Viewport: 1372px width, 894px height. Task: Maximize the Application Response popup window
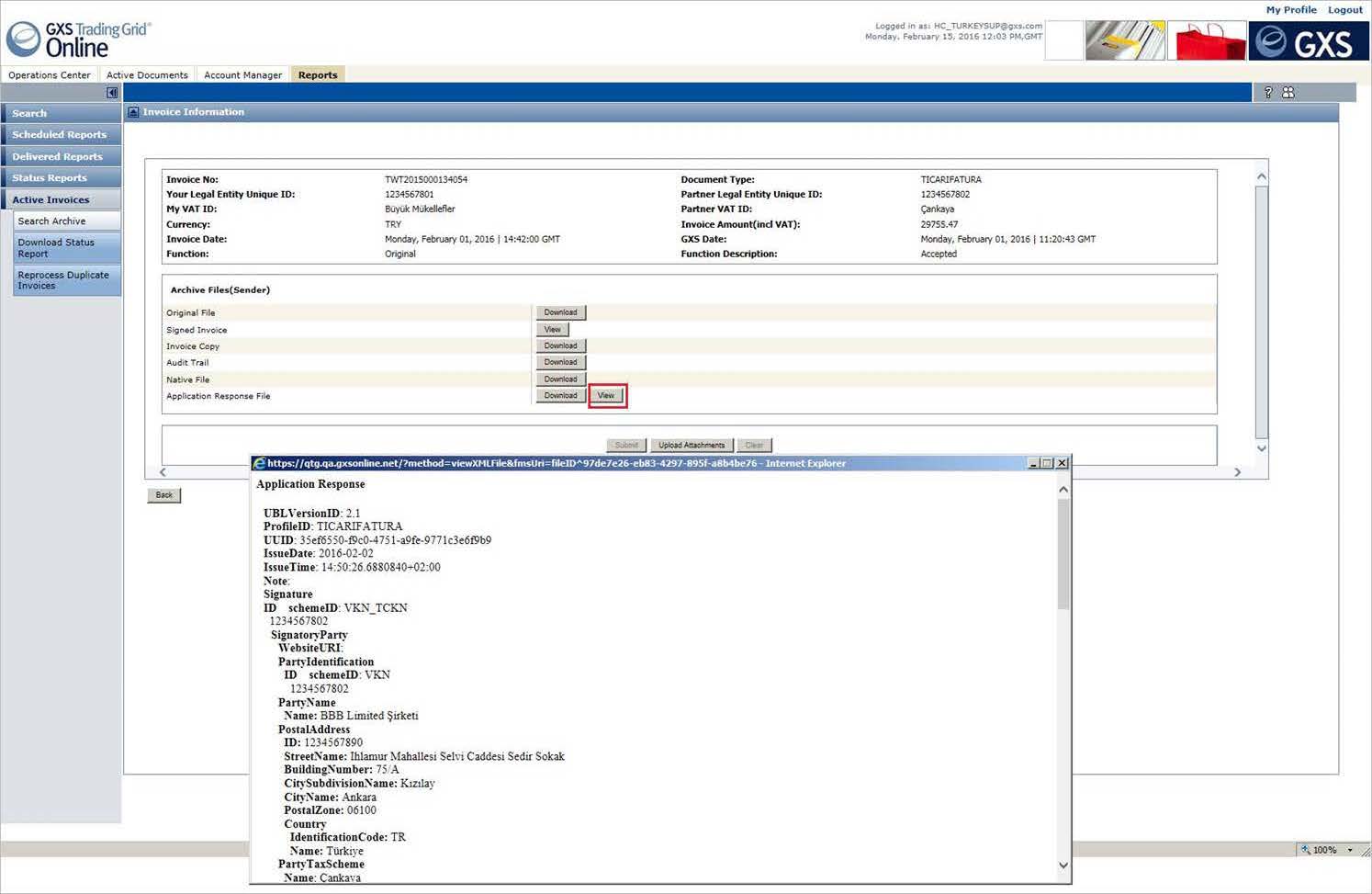1047,464
